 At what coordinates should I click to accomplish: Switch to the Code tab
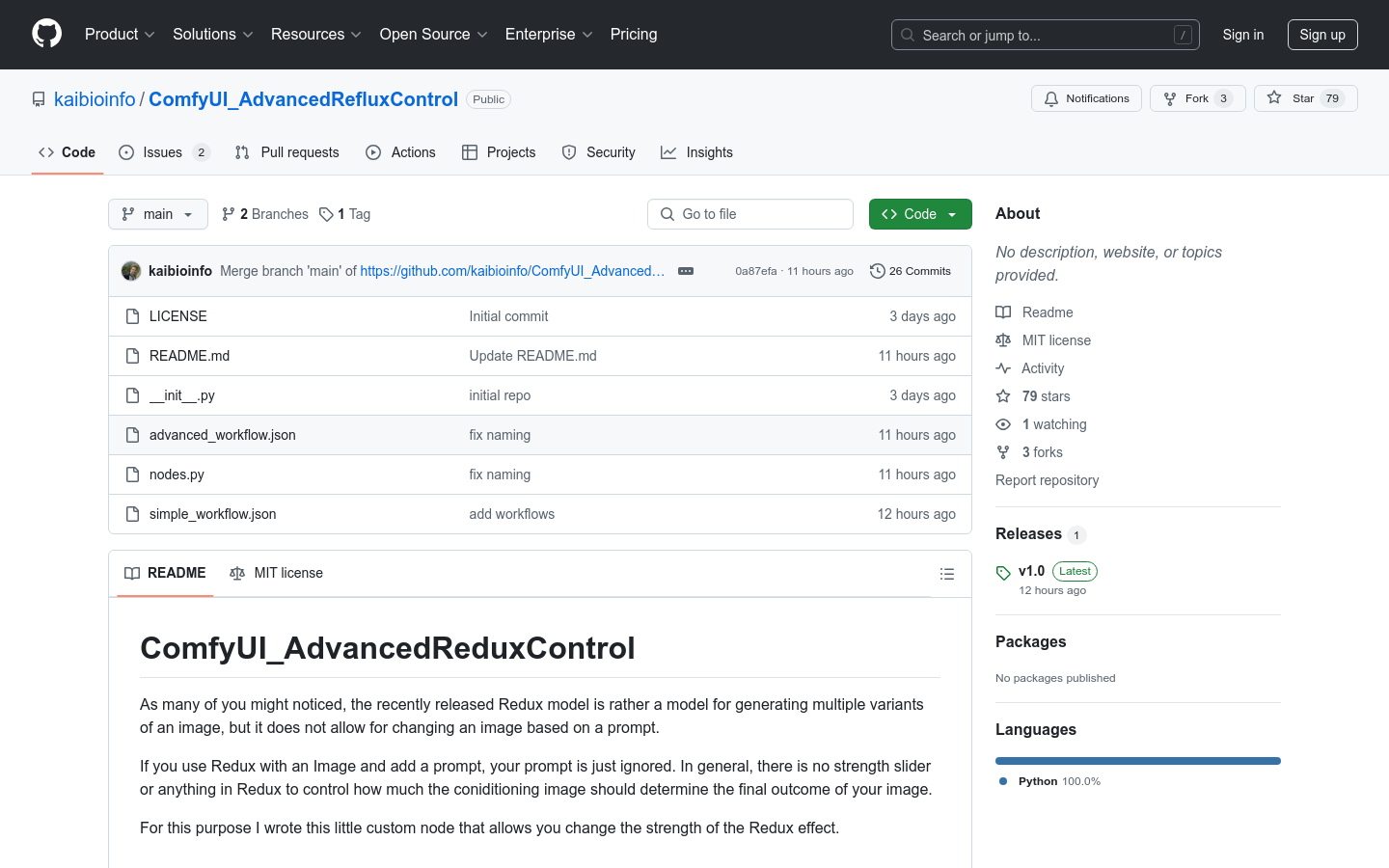pos(68,152)
